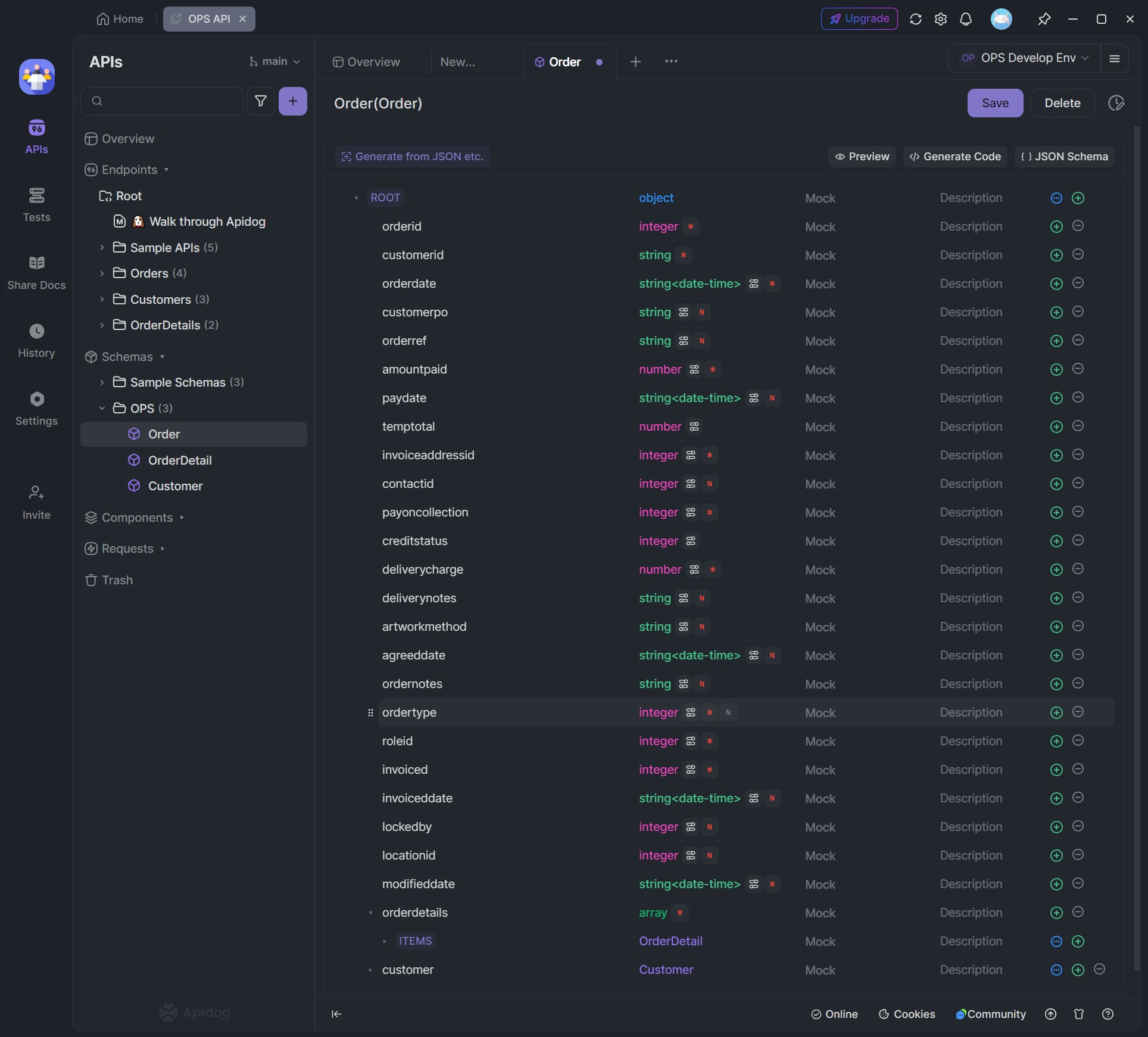This screenshot has width=1148, height=1037.
Task: Toggle required asterisk on orderid field
Action: click(691, 226)
